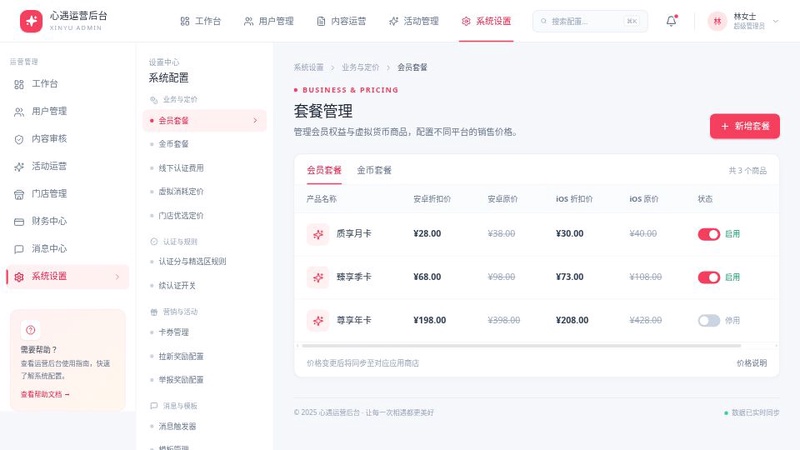The height and width of the screenshot is (450, 800).
Task: Click the 业务与定价 section icon
Action: coord(154,99)
